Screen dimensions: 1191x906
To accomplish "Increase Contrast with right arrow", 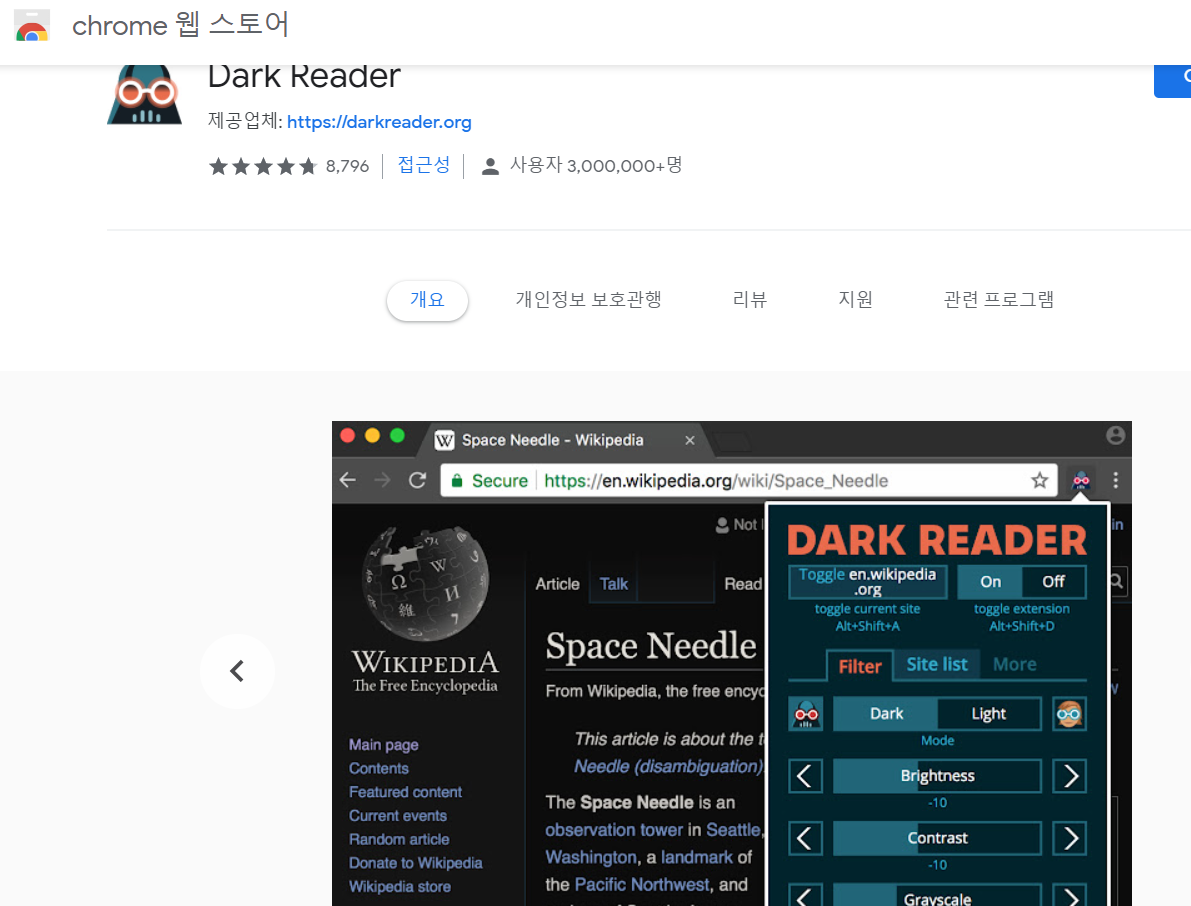I will pyautogui.click(x=1069, y=838).
